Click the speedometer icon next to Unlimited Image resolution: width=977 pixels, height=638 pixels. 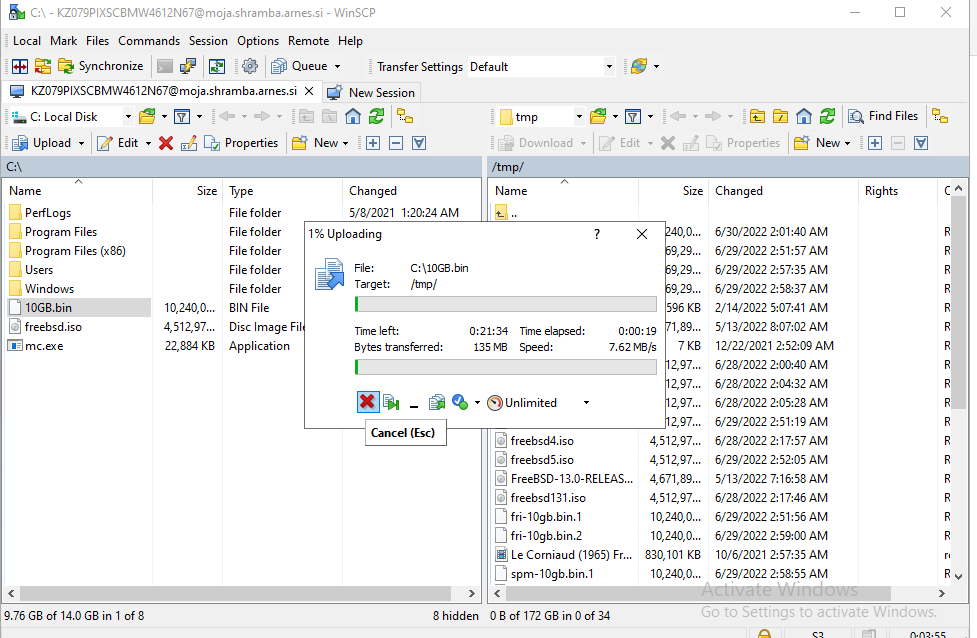click(x=493, y=401)
